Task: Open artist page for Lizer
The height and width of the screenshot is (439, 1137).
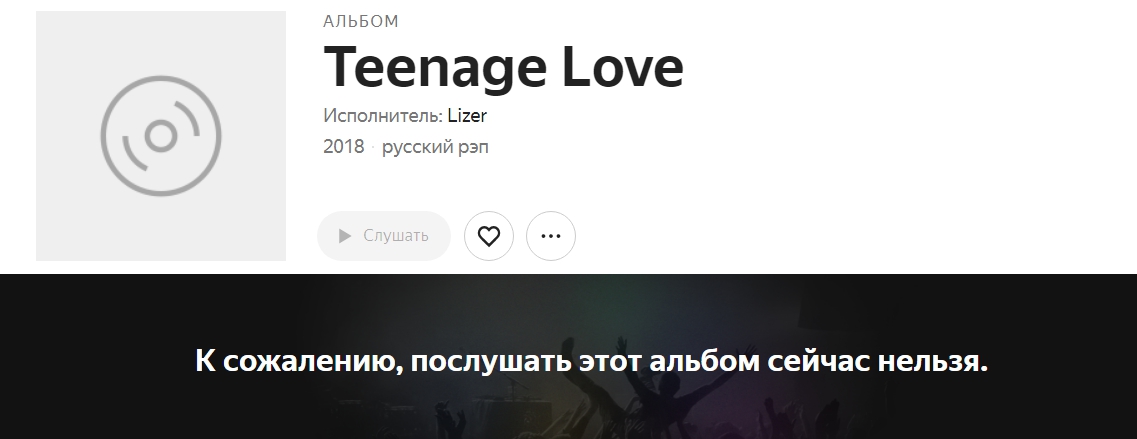Action: click(467, 115)
